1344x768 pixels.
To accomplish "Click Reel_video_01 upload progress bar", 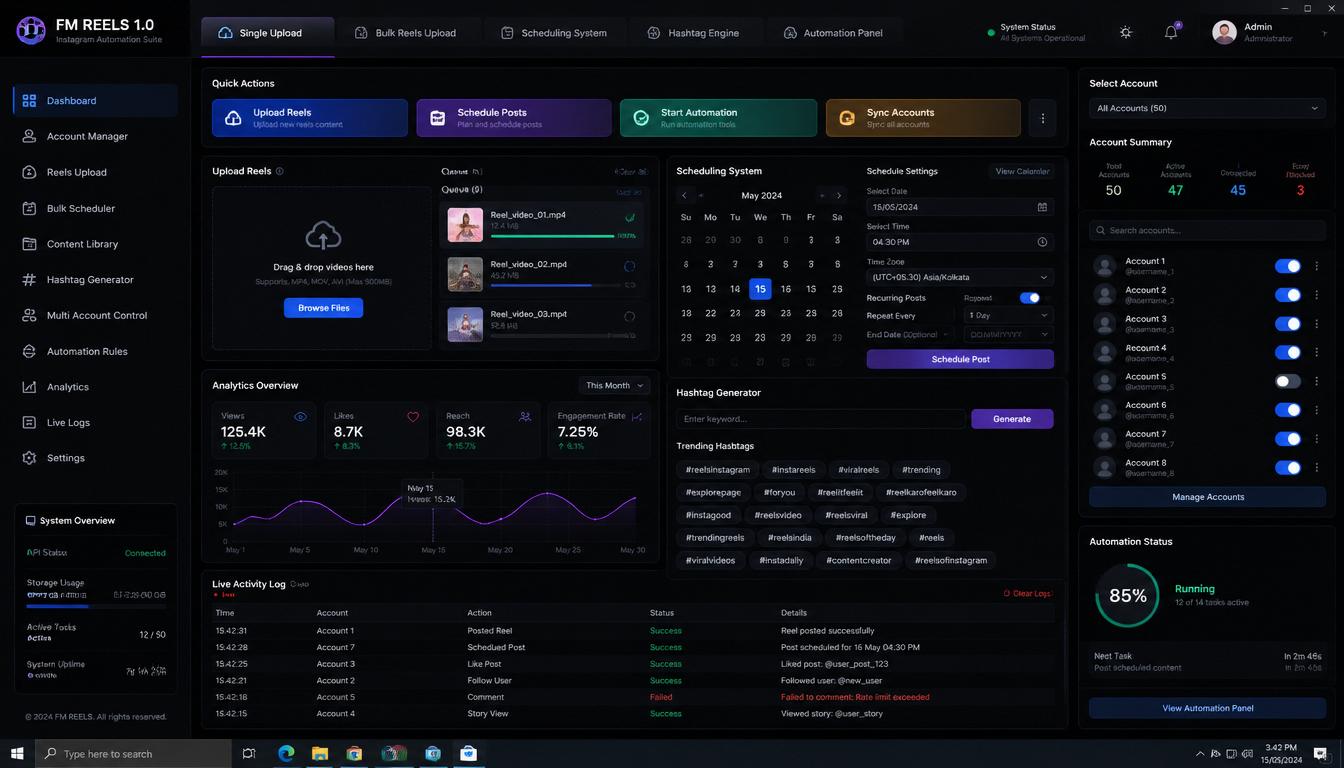I will (552, 236).
